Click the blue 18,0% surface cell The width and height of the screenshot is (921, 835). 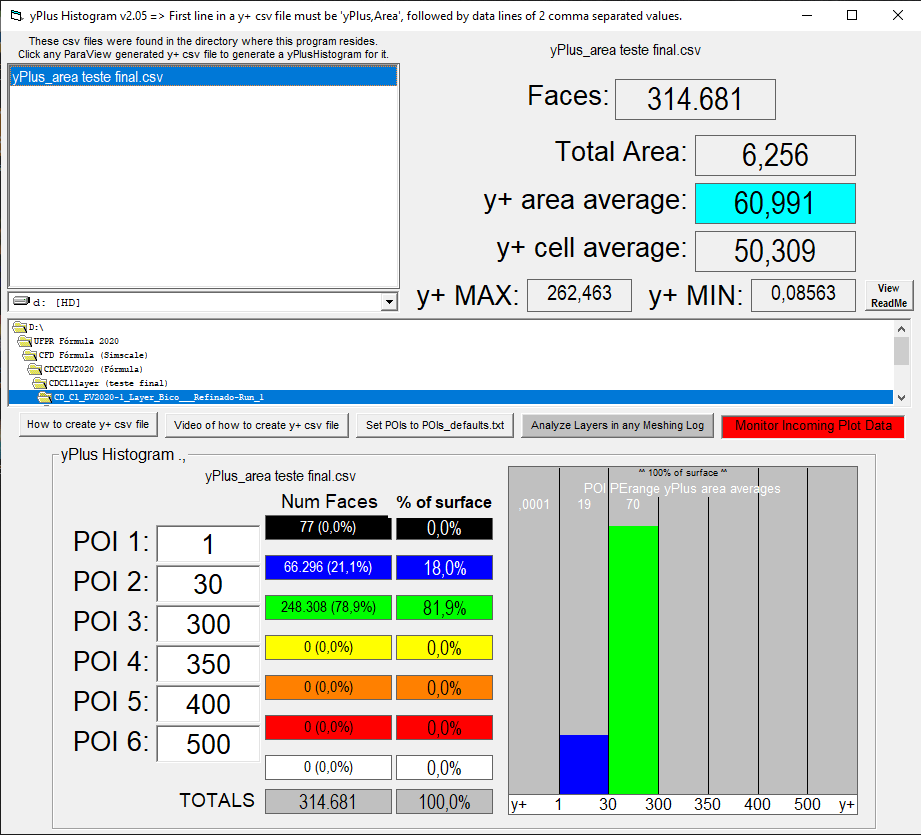444,567
